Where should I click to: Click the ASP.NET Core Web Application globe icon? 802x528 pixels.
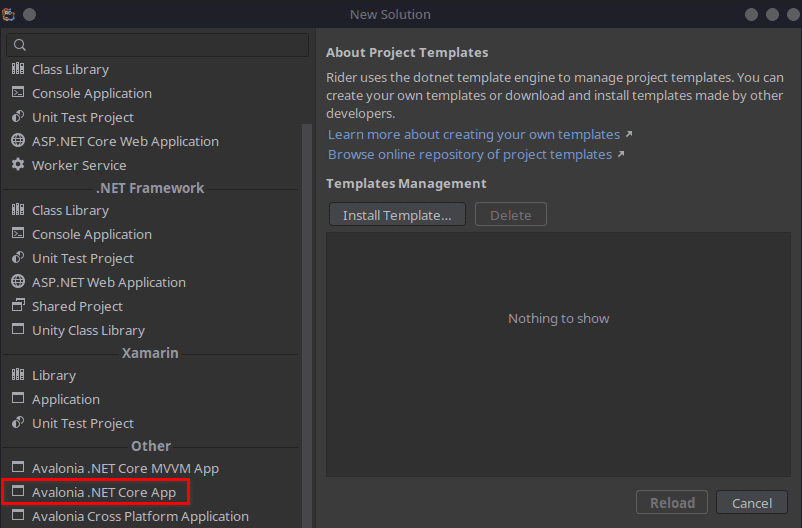click(18, 140)
